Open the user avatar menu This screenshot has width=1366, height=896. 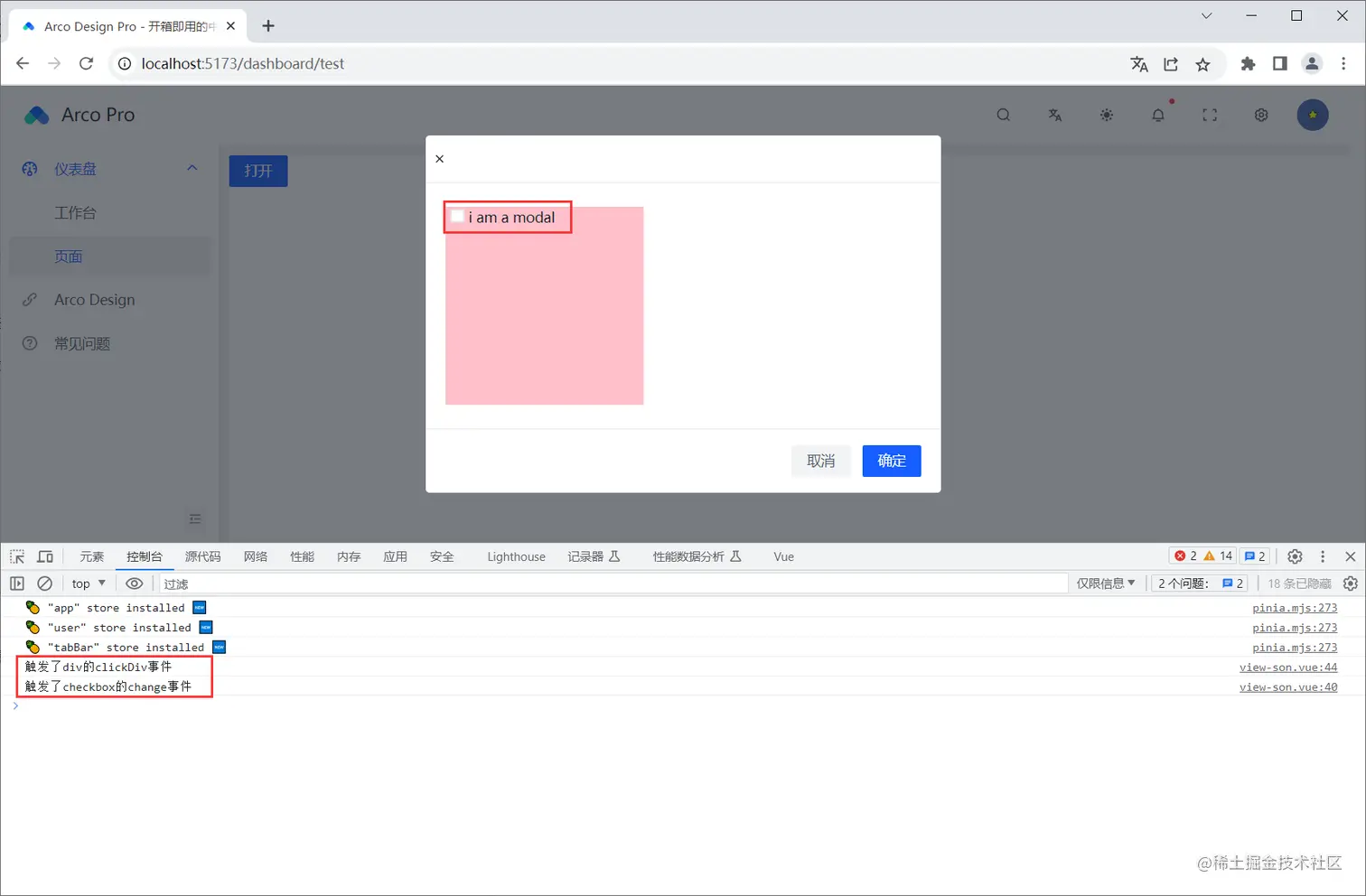pos(1312,115)
